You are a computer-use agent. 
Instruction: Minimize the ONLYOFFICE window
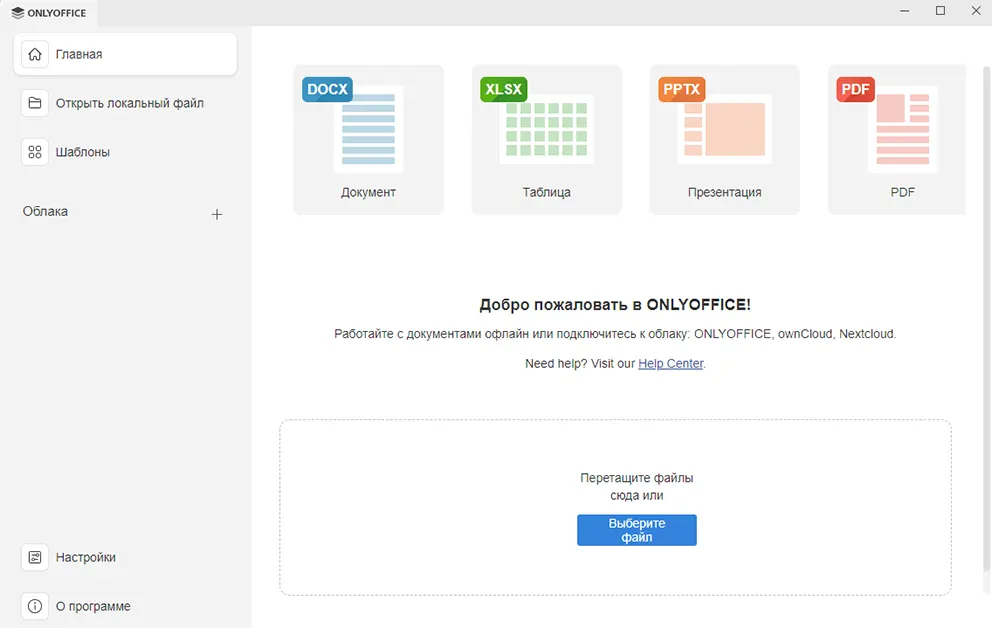(904, 11)
